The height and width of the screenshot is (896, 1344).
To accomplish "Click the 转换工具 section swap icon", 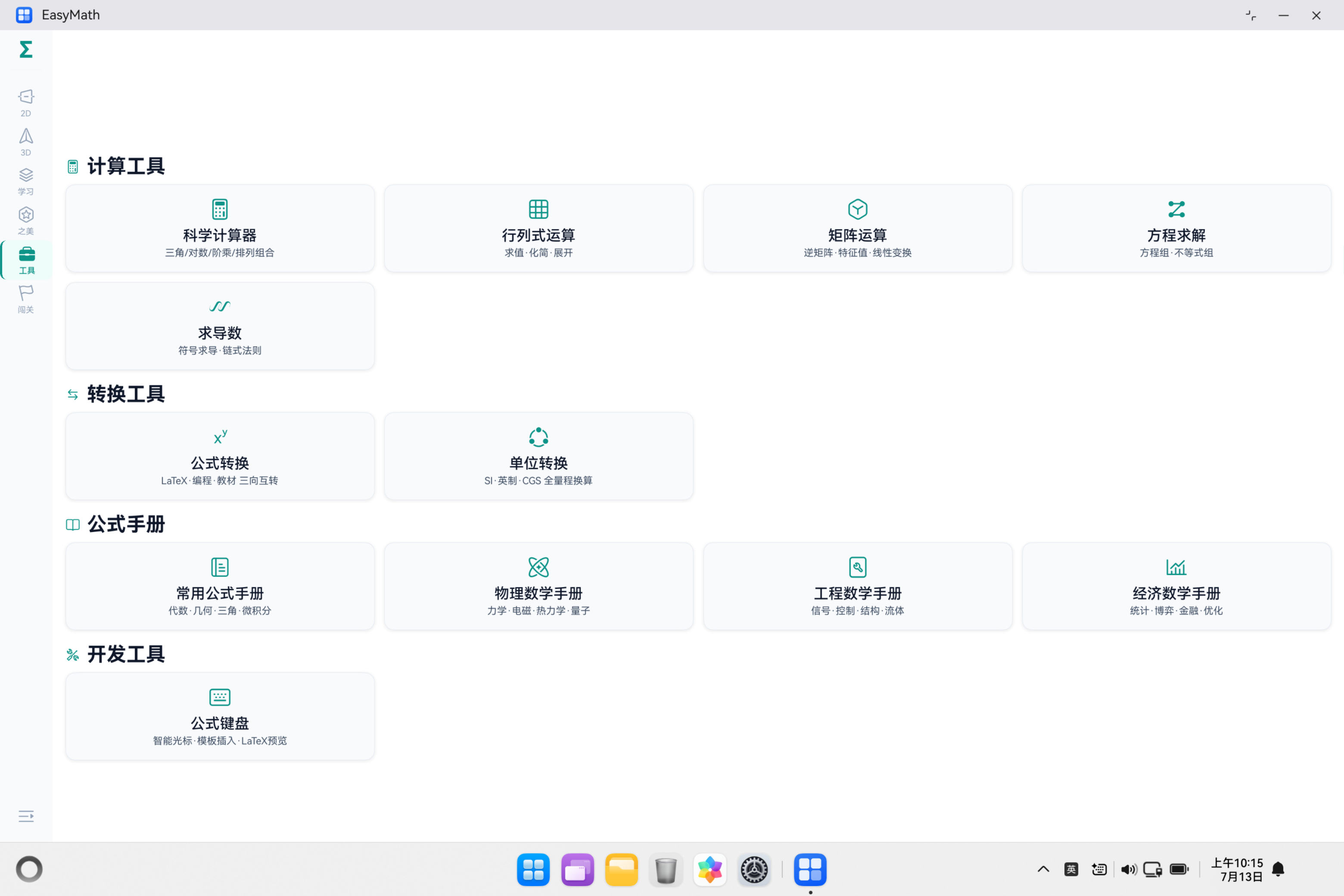I will [x=72, y=394].
